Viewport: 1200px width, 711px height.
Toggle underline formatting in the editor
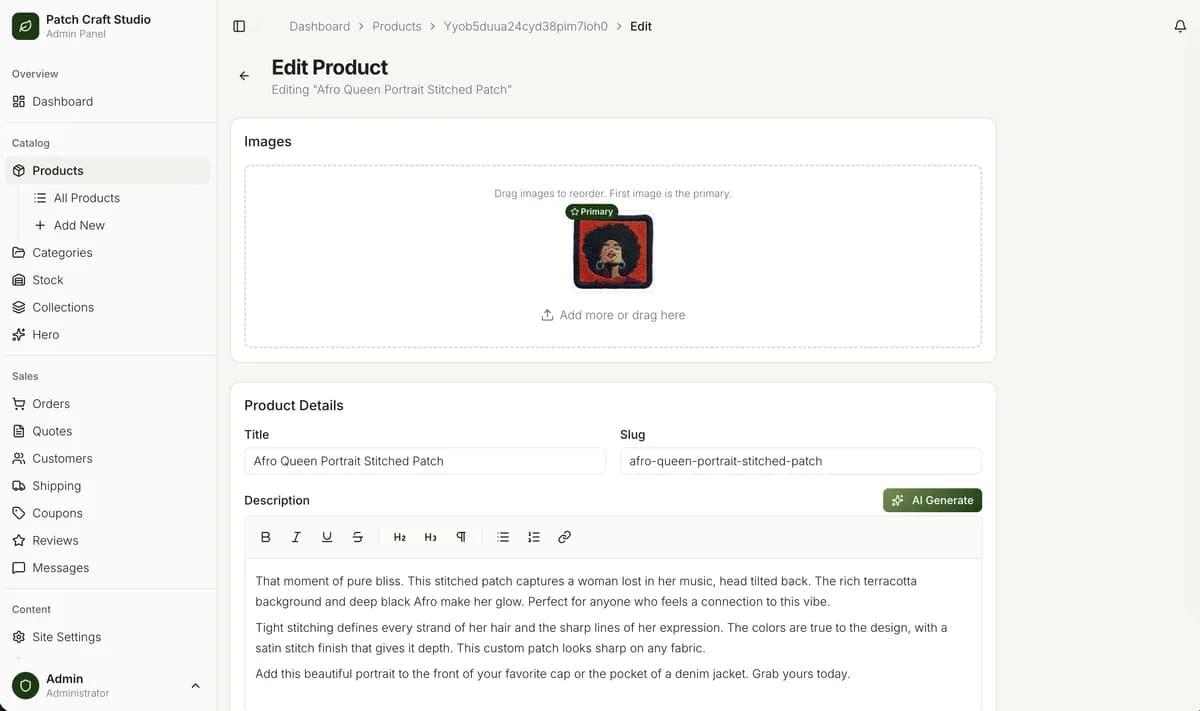pos(327,537)
